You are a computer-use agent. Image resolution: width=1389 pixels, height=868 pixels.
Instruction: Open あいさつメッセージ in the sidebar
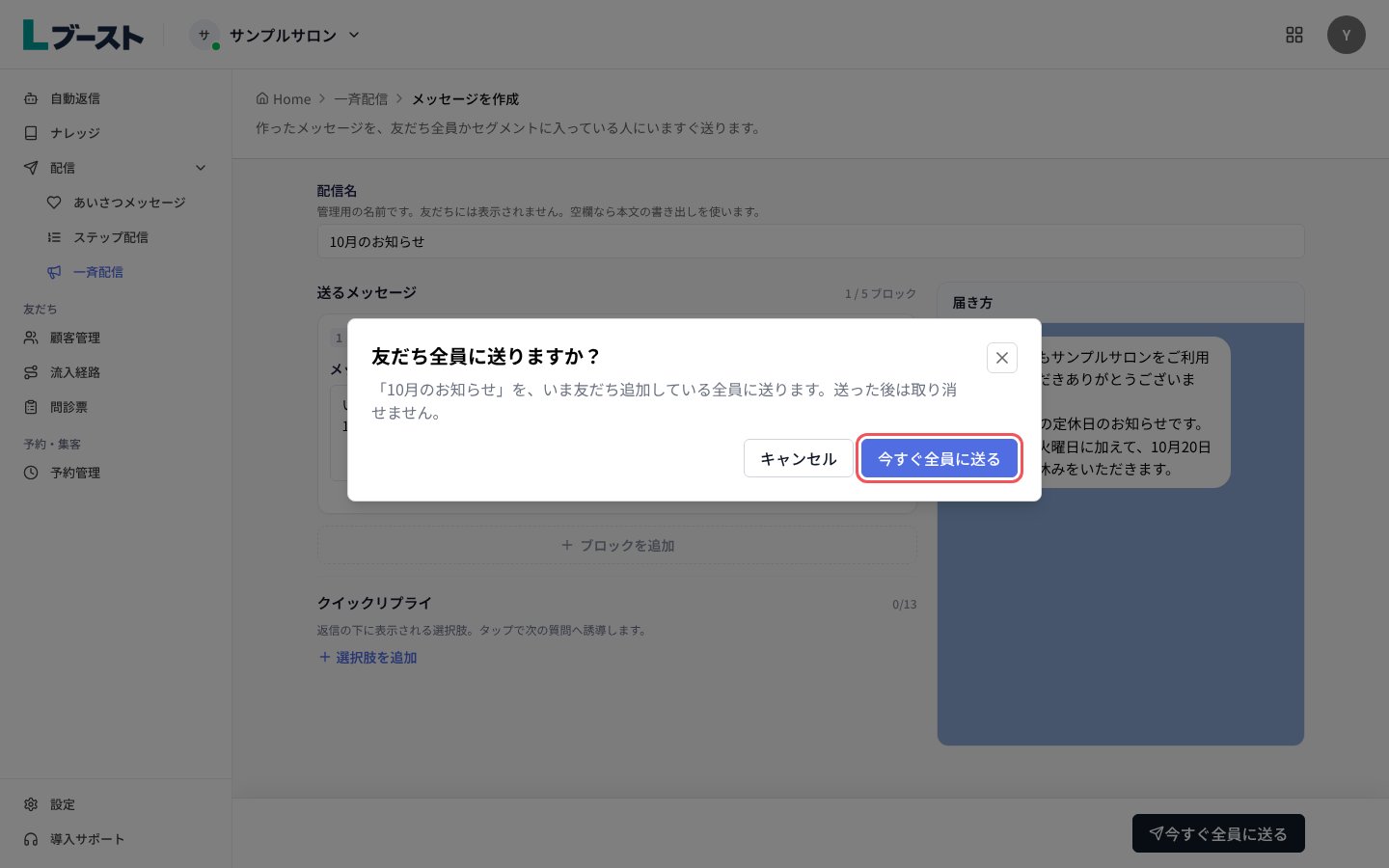(127, 203)
